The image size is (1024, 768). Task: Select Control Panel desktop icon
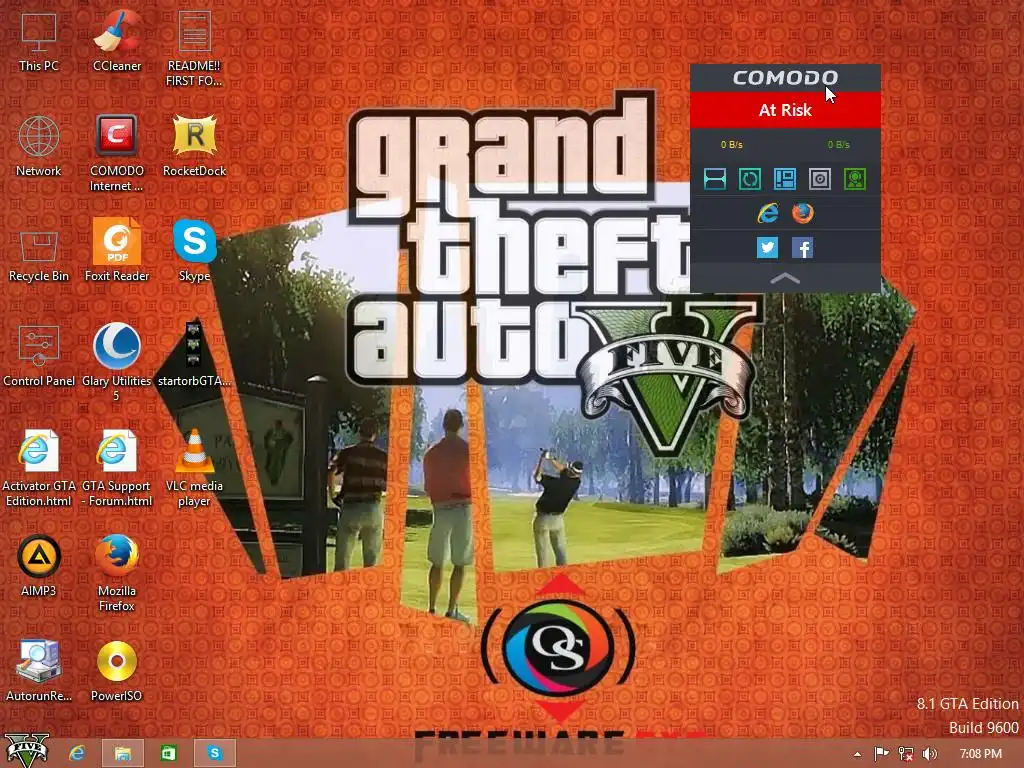tap(39, 356)
